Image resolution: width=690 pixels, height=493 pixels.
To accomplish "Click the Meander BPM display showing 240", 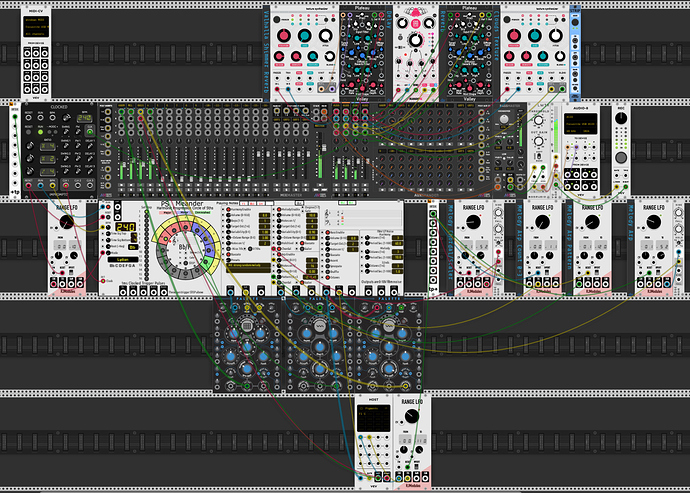I will 125,227.
